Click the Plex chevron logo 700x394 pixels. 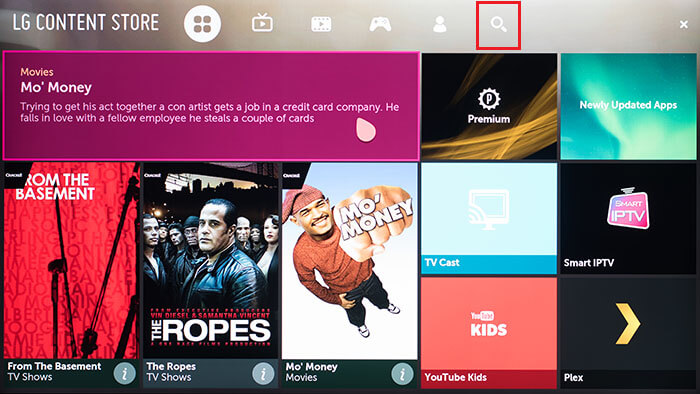[x=628, y=324]
